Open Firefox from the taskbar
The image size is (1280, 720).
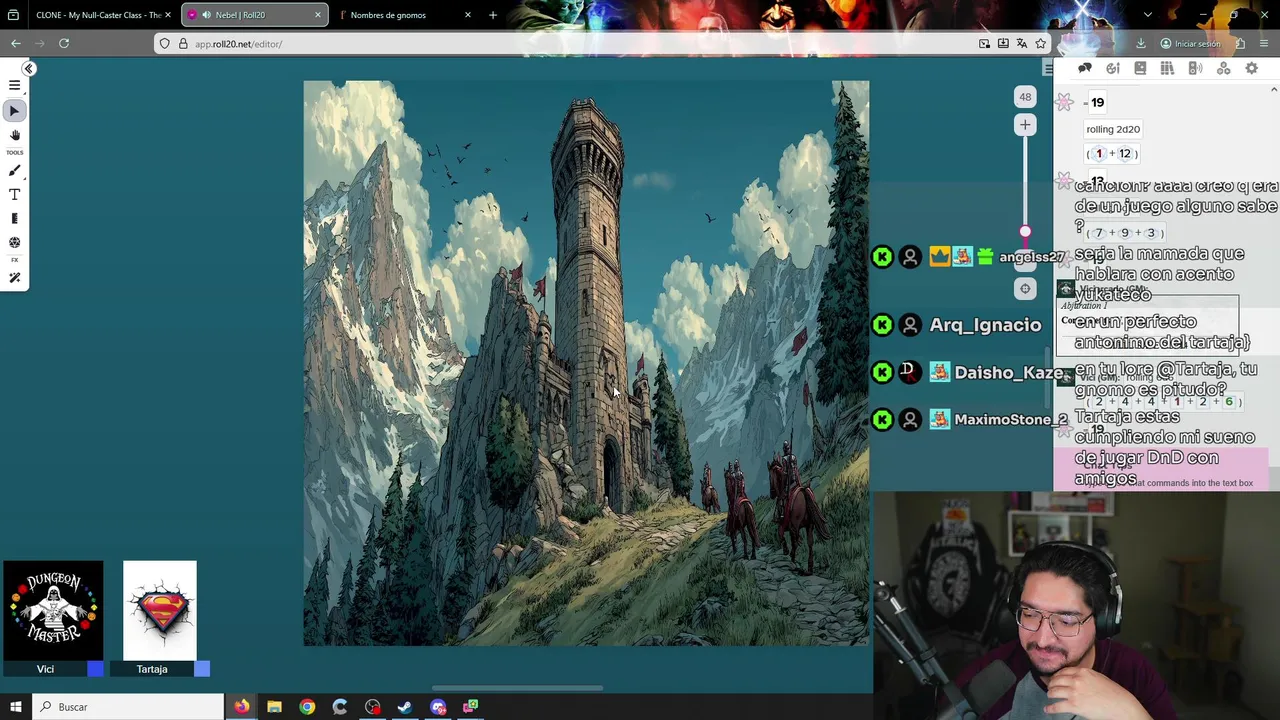241,707
